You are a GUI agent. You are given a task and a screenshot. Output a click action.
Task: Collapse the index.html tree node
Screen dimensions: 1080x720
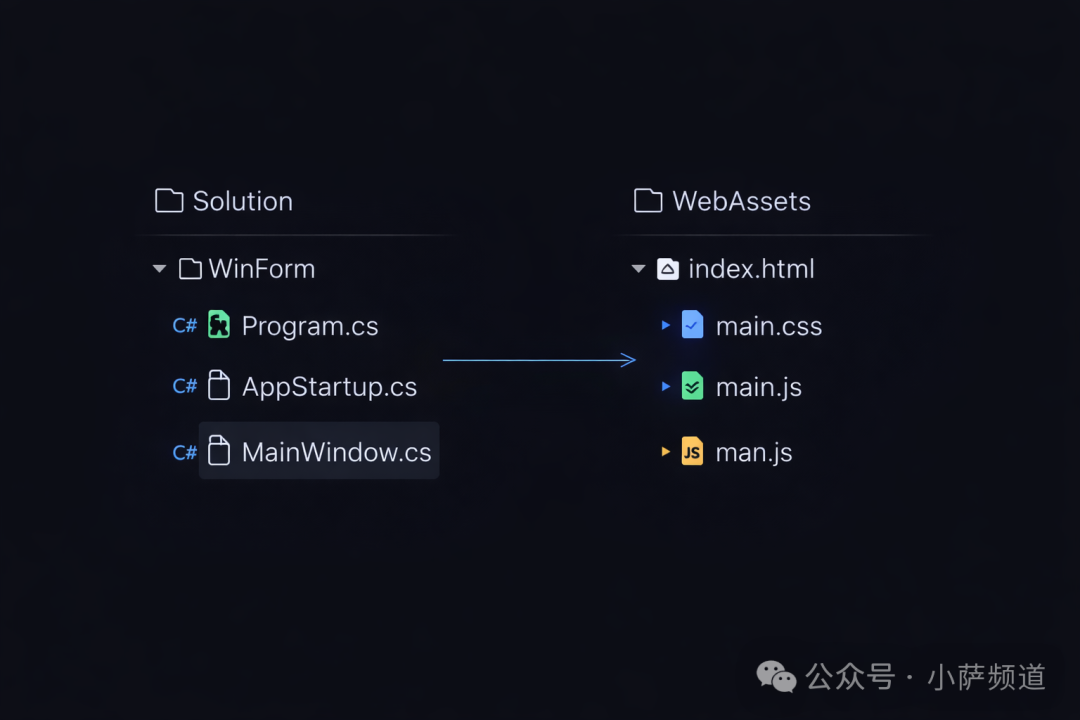coord(639,269)
